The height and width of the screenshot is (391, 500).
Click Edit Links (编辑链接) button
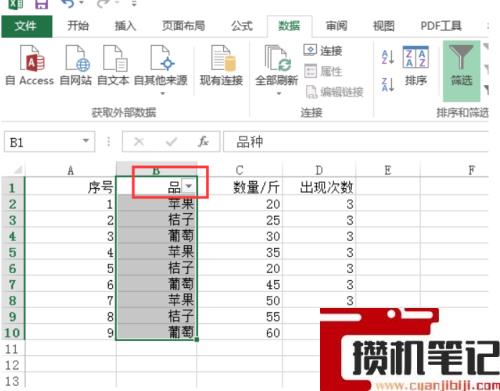tap(334, 92)
